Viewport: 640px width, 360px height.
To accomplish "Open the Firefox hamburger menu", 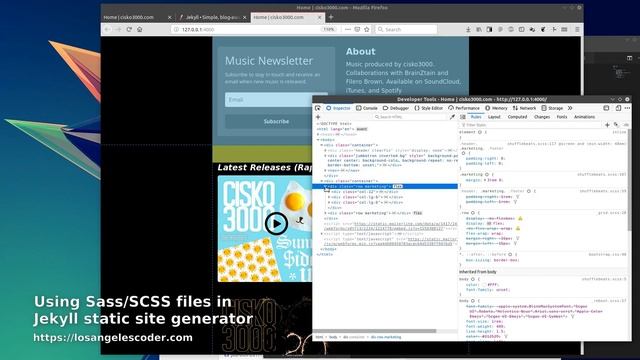I will [577, 29].
